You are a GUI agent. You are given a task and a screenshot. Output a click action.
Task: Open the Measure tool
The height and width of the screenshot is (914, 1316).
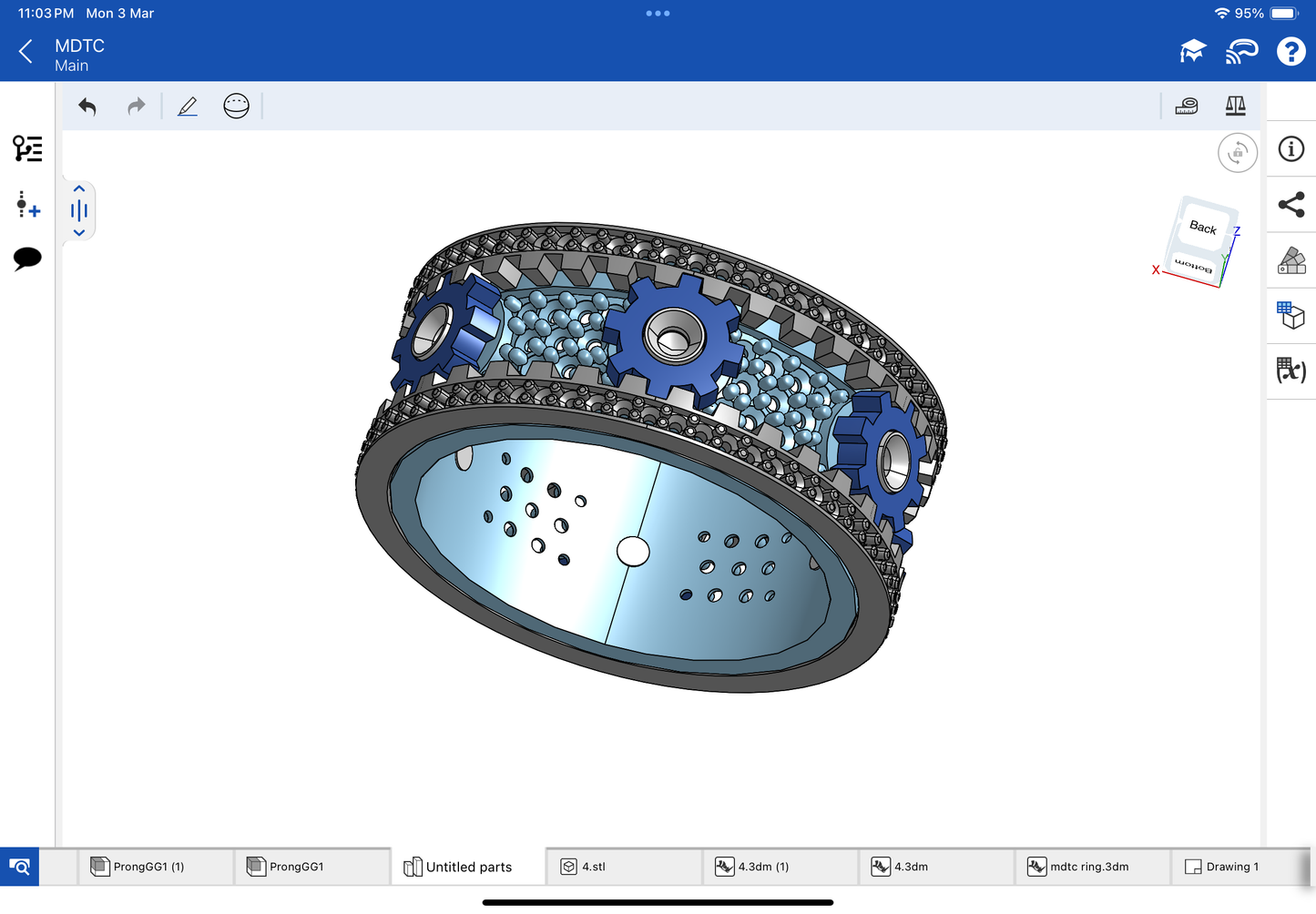coord(1187,107)
